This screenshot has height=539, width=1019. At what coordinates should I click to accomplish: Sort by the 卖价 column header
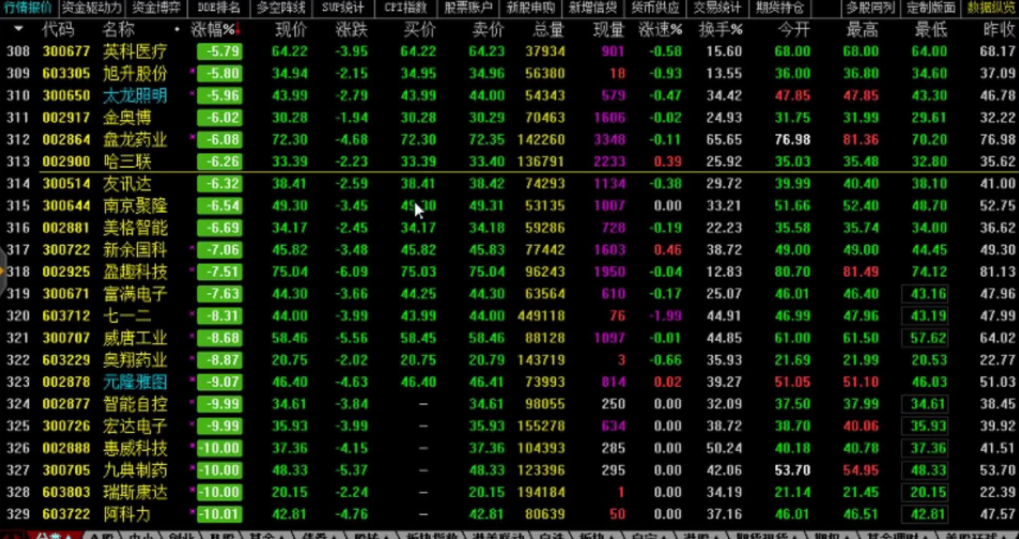(488, 29)
